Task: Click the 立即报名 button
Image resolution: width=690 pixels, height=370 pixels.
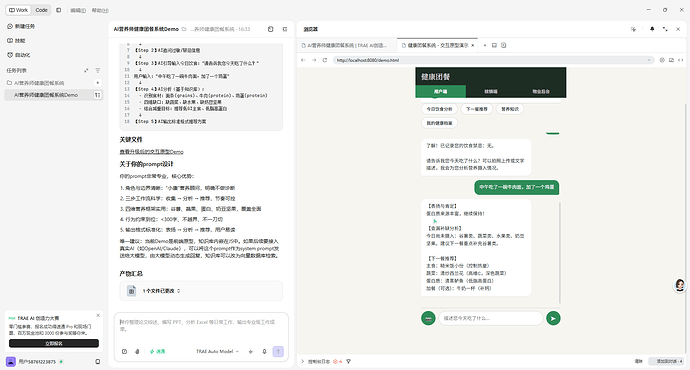Action: pyautogui.click(x=54, y=343)
